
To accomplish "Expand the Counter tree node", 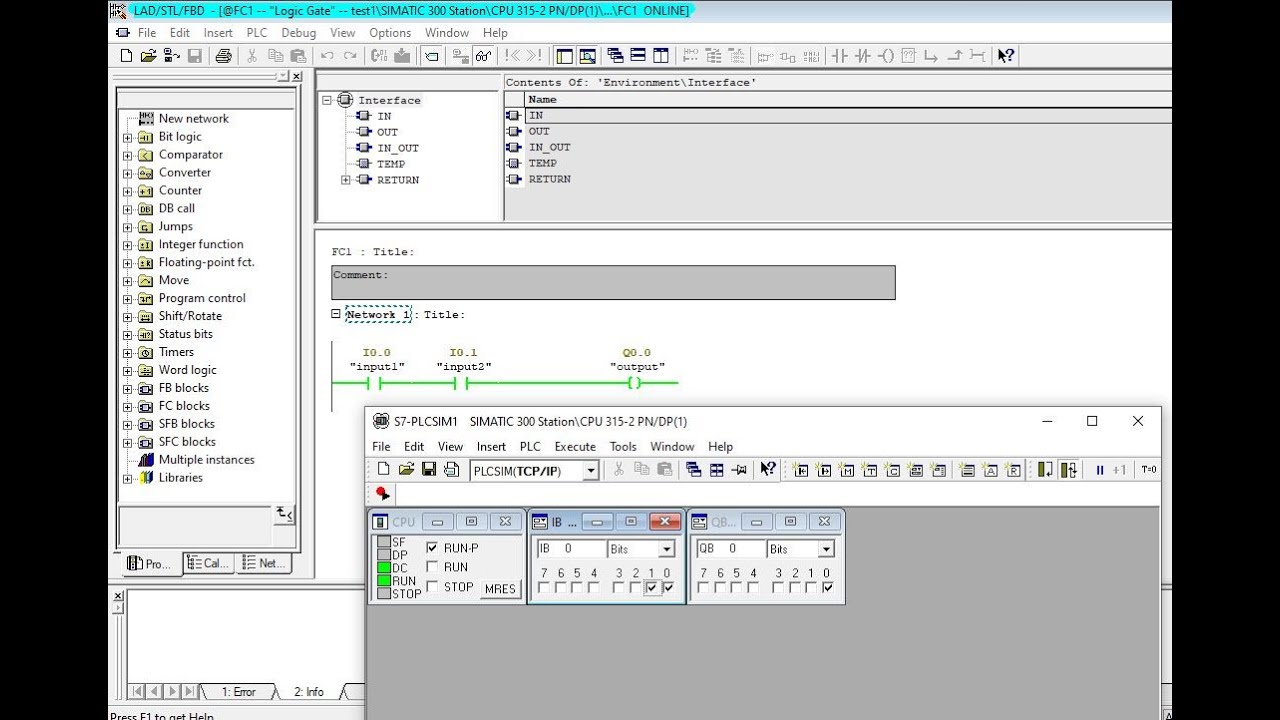I will coord(127,191).
